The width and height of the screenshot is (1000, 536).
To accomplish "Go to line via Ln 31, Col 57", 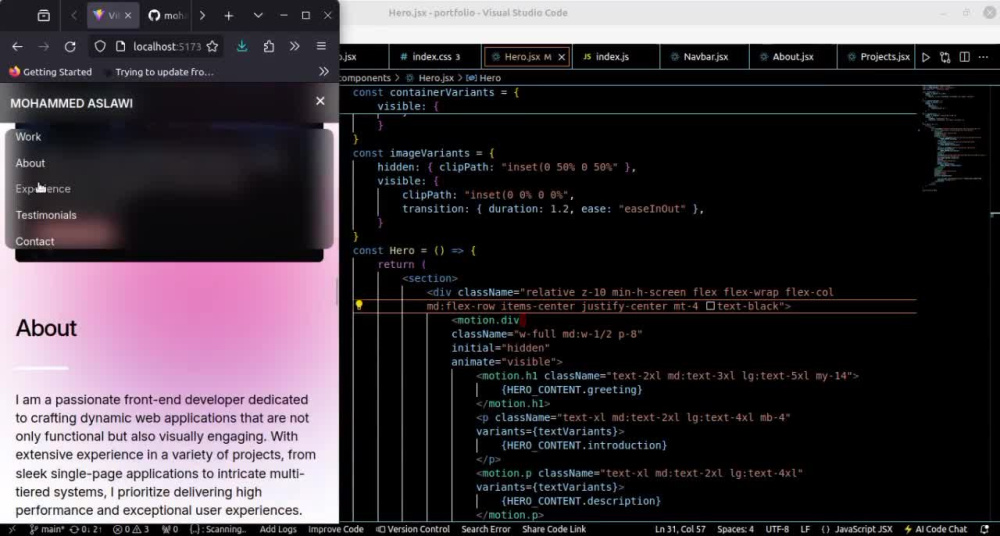I will (681, 529).
